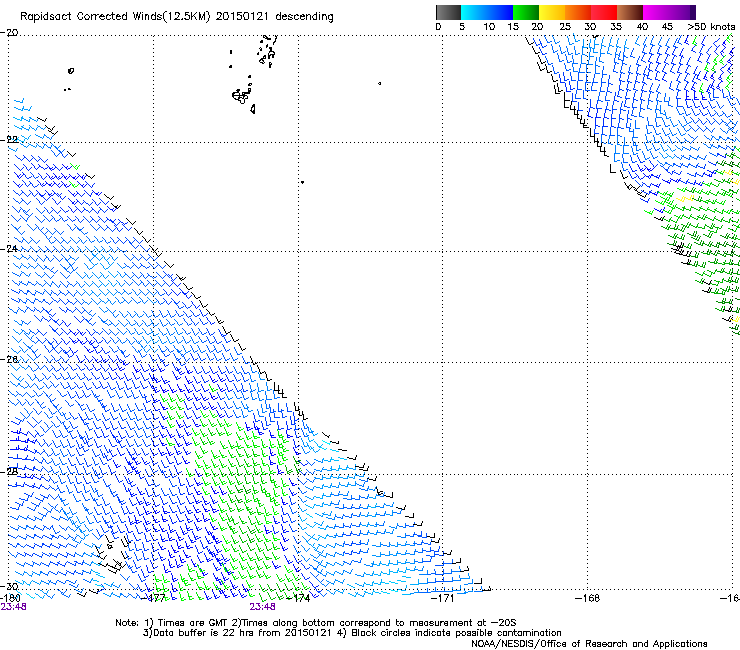Click the '-171' longitude axis label
Image resolution: width=740 pixels, height=650 pixels.
(442, 598)
